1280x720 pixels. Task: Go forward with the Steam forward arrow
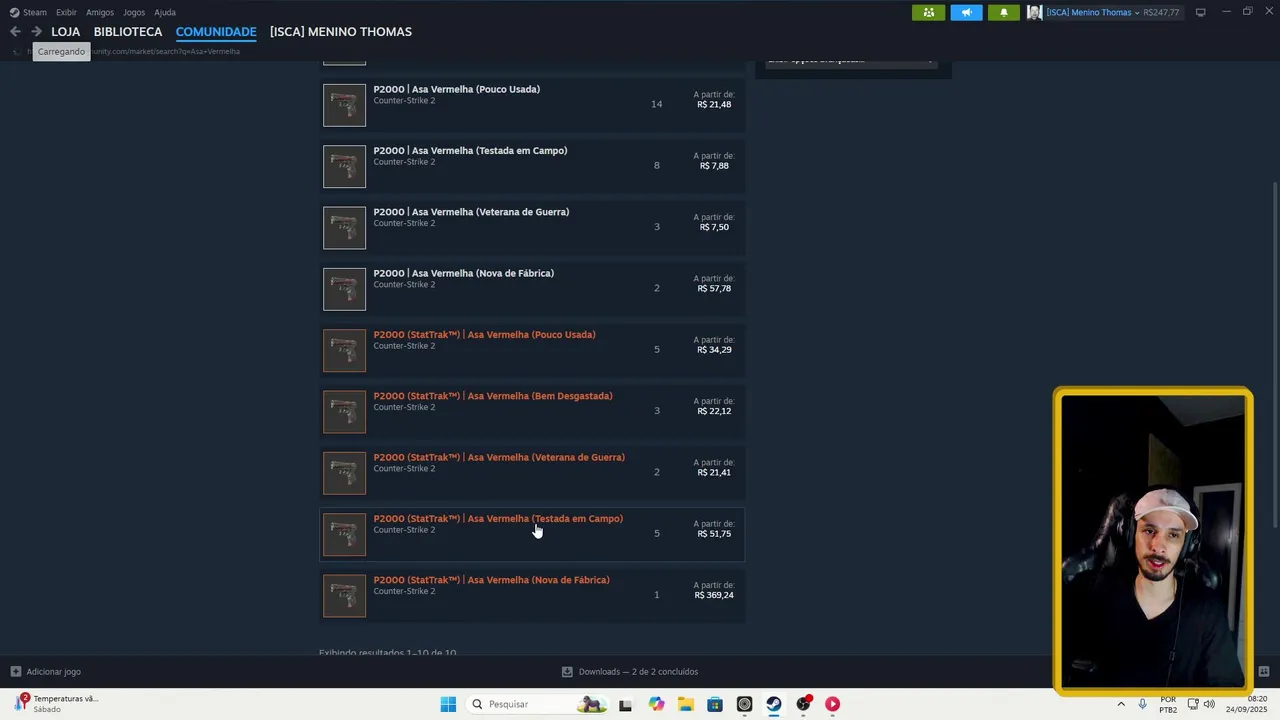click(x=36, y=32)
